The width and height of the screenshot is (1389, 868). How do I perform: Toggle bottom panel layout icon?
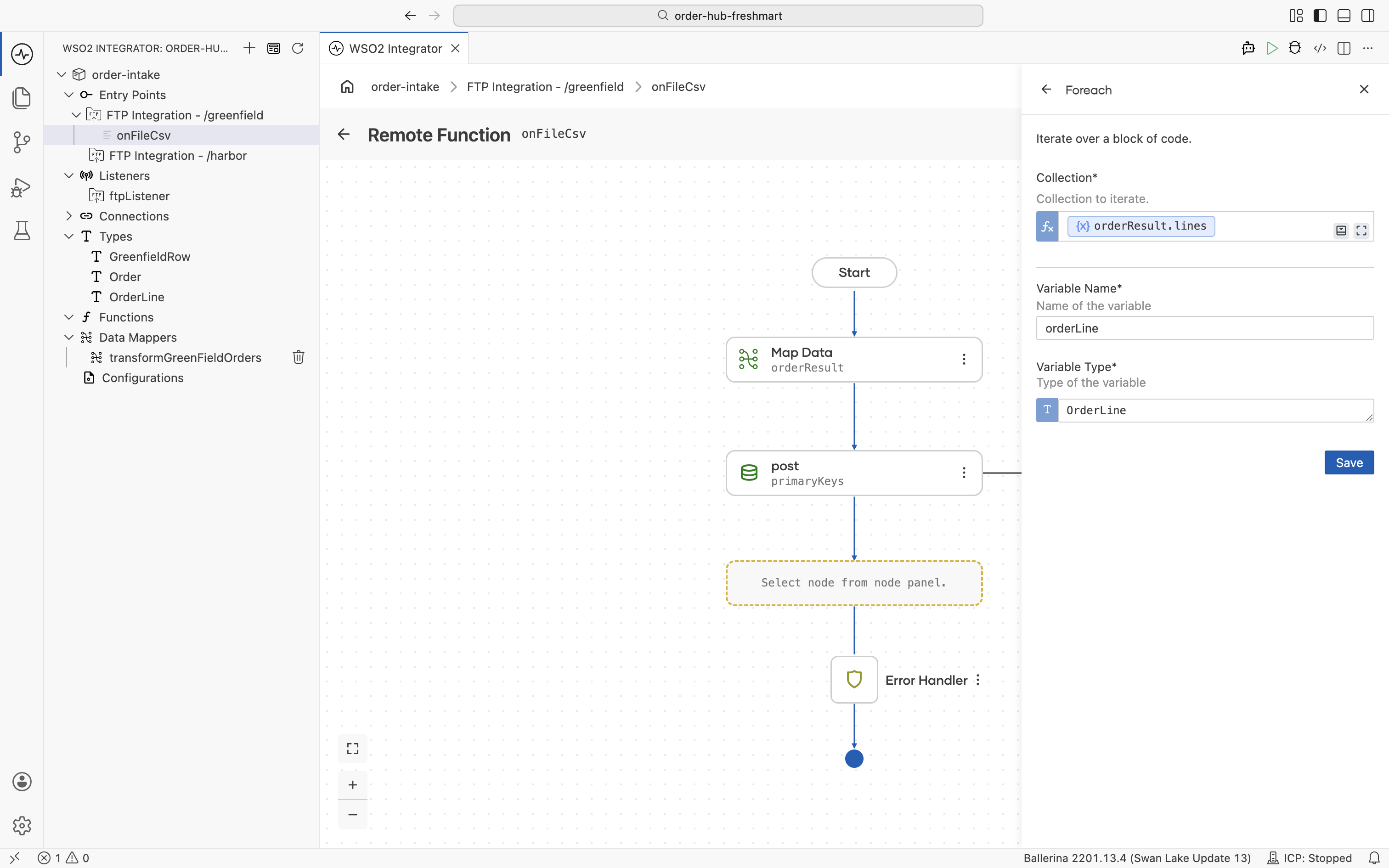coord(1344,16)
